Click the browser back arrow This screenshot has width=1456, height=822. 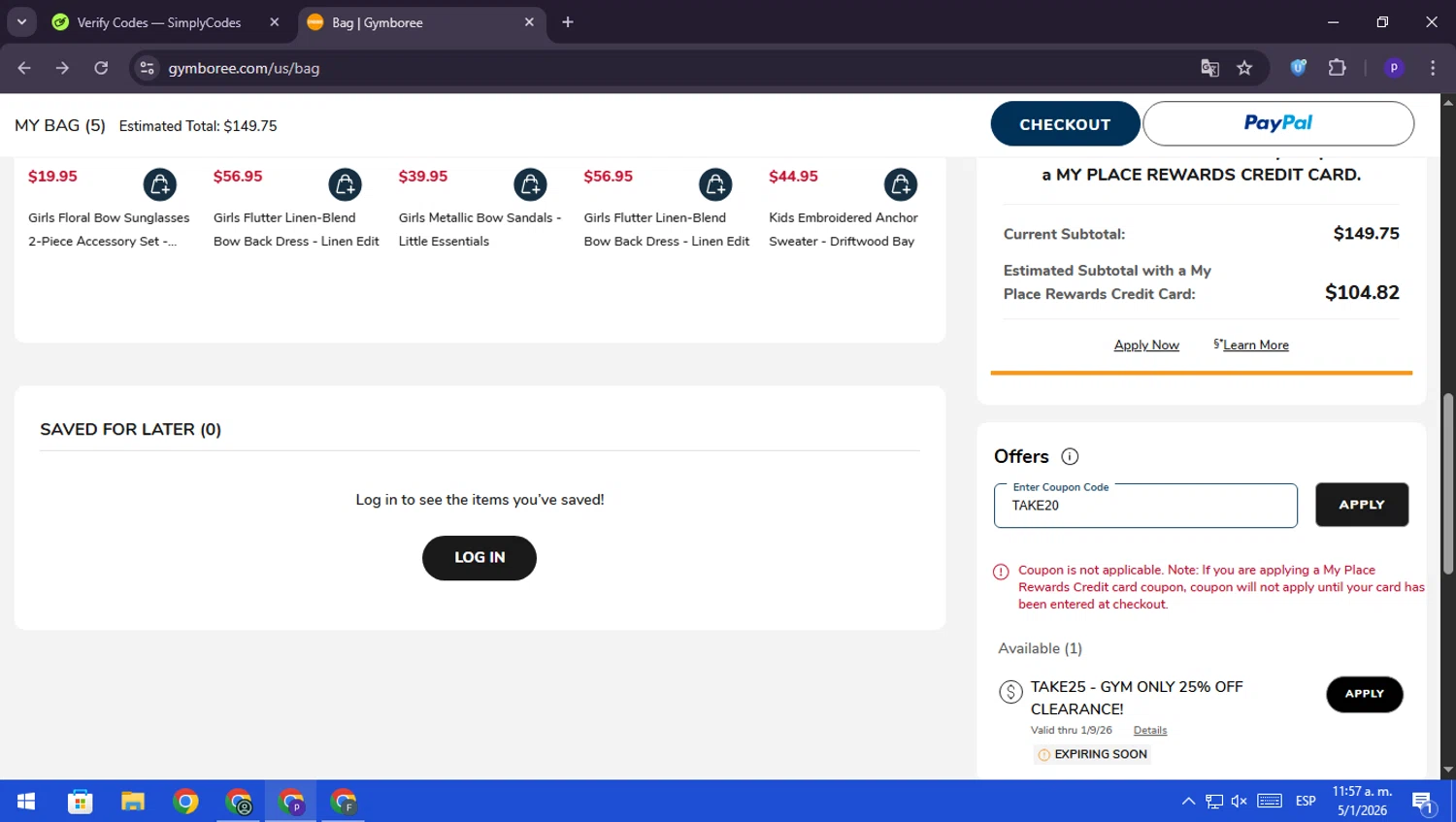24,68
